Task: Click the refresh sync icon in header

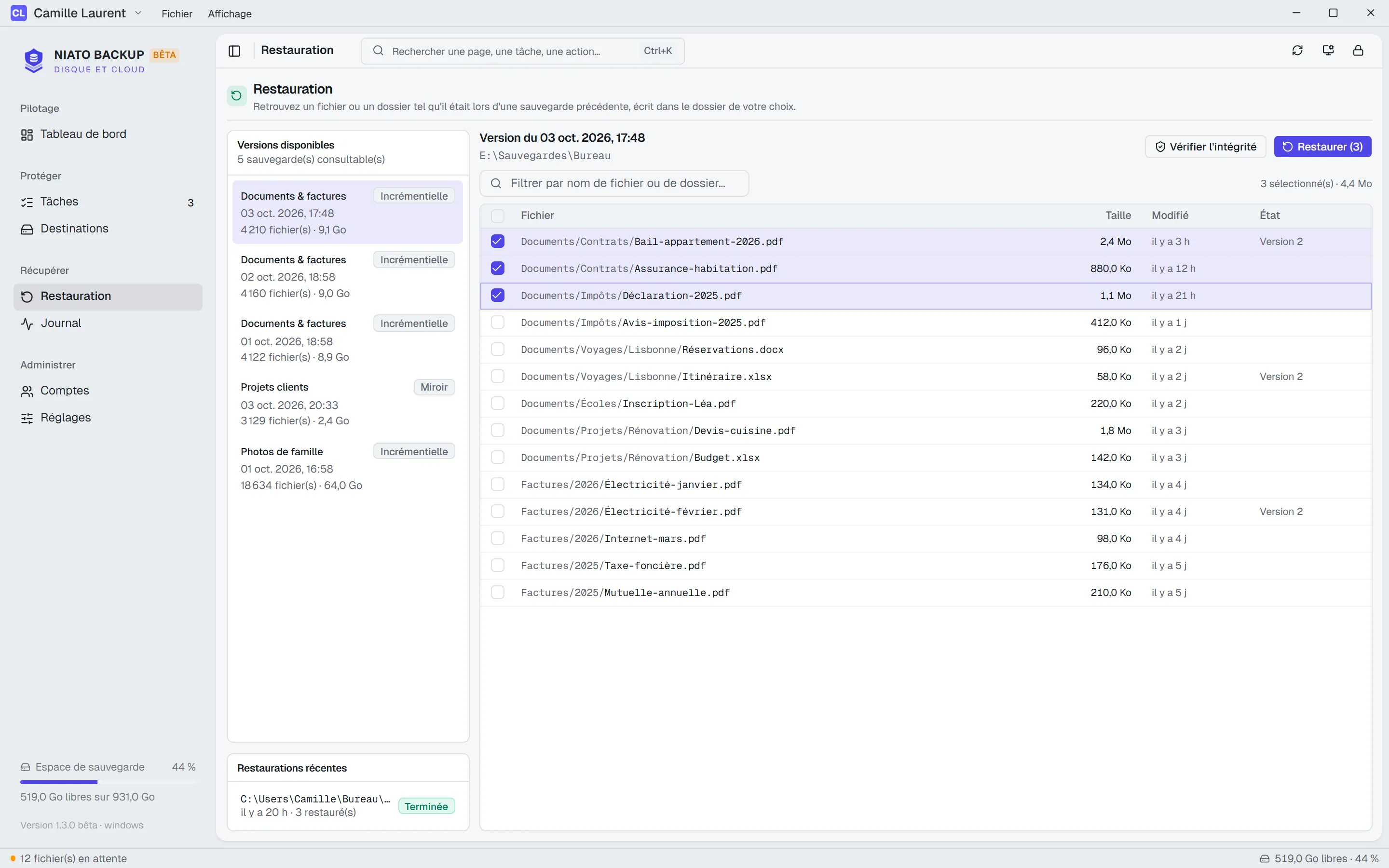Action: [1297, 51]
